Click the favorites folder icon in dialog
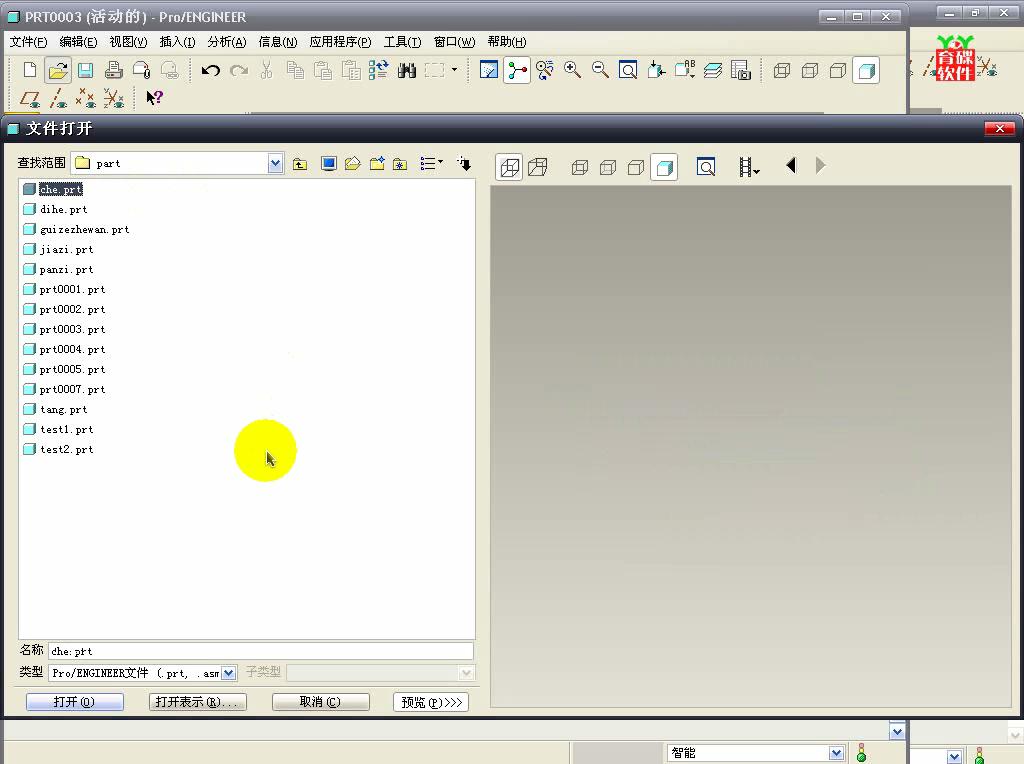 400,164
